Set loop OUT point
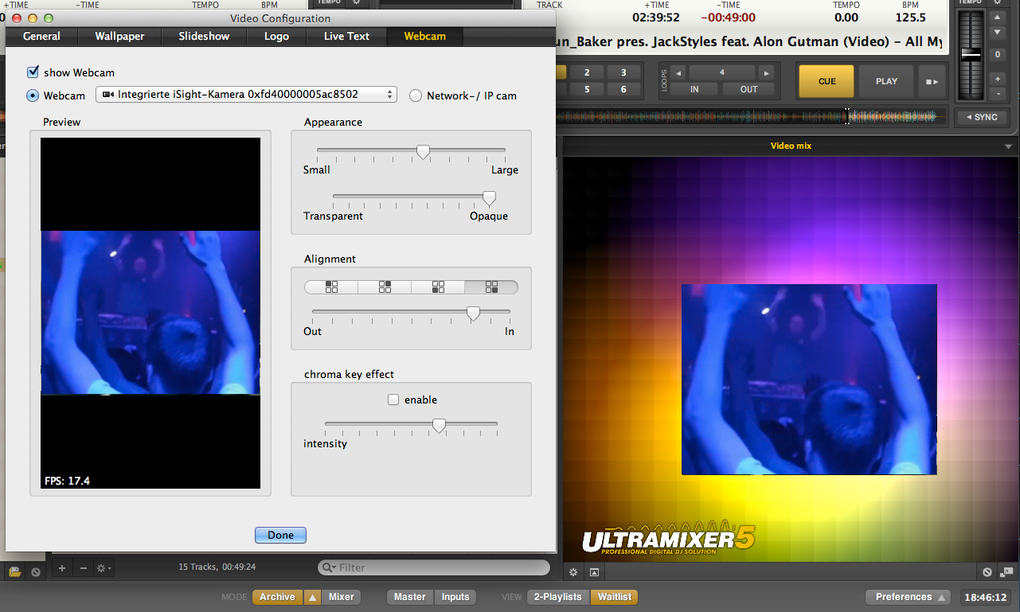1020x612 pixels. coord(749,89)
